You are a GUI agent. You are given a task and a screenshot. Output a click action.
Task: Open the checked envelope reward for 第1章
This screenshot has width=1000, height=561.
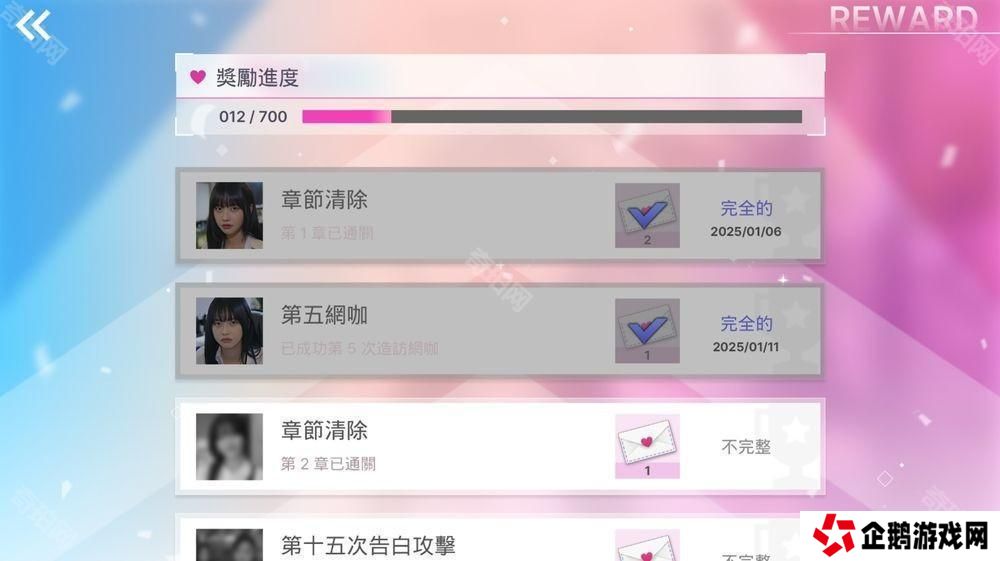click(x=647, y=215)
